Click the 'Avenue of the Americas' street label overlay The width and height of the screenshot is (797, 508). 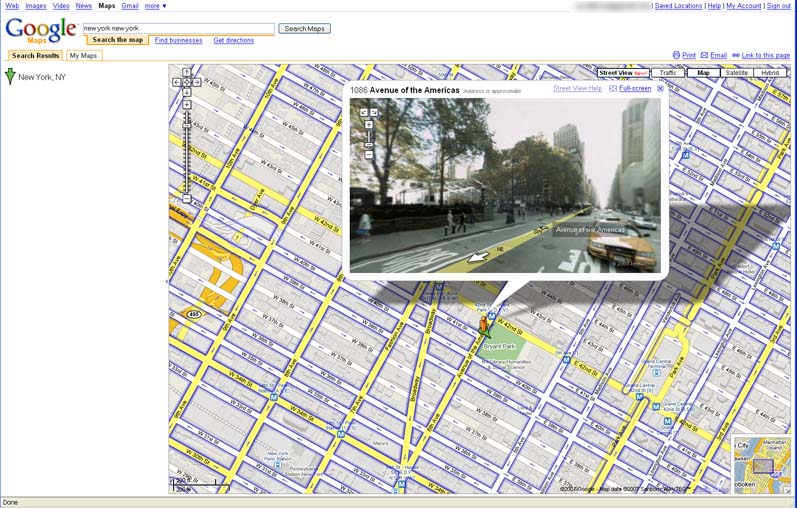[590, 230]
